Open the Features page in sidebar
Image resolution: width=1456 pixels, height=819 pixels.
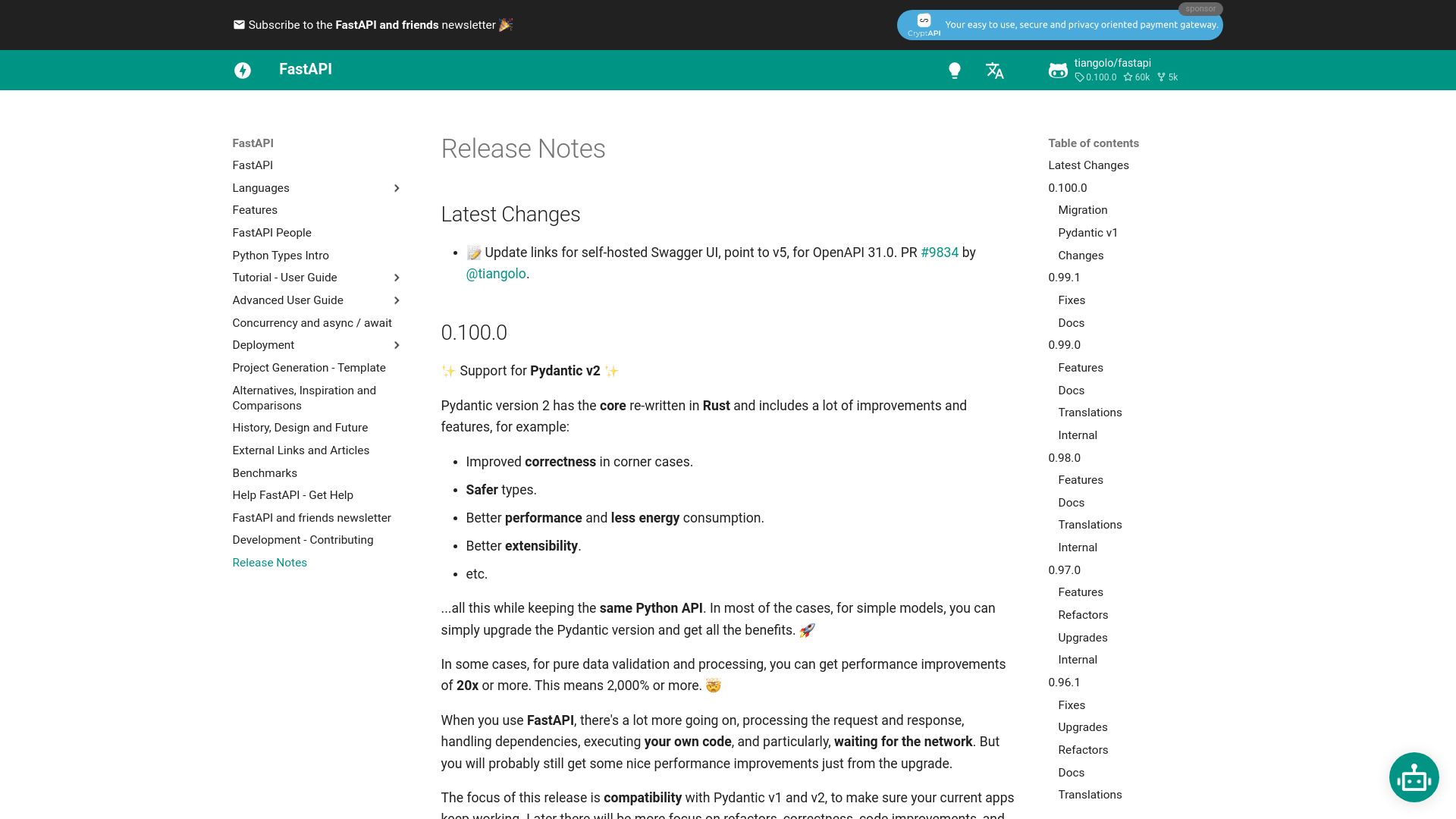[x=255, y=210]
